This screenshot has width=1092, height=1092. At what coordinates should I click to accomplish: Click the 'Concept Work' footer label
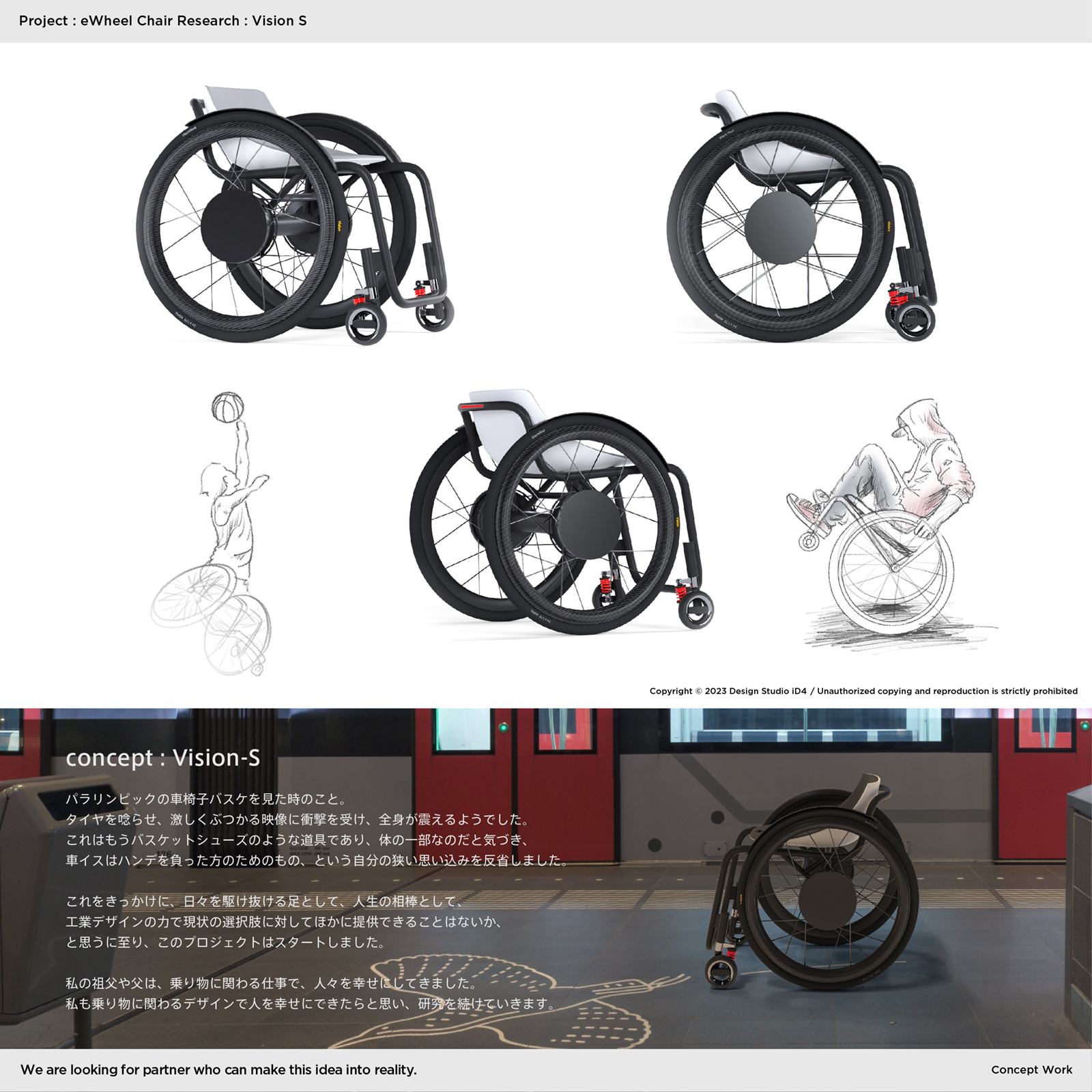1031,1069
